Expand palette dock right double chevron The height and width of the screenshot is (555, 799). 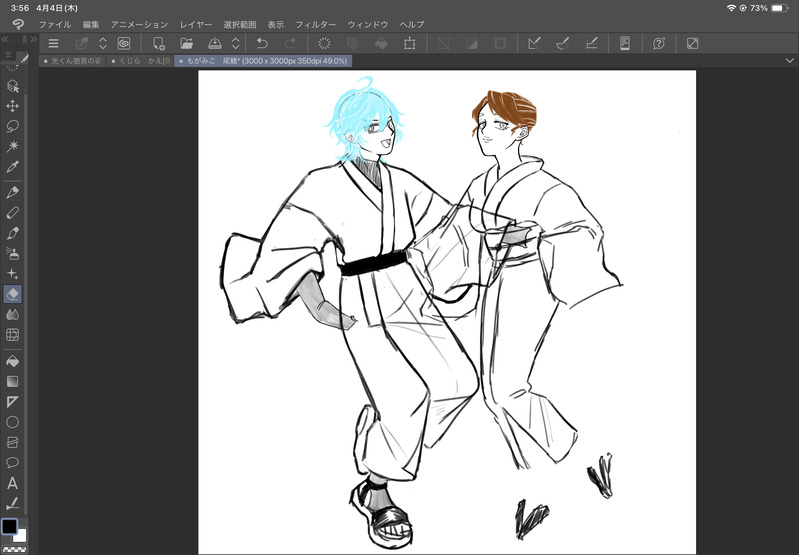(x=34, y=39)
